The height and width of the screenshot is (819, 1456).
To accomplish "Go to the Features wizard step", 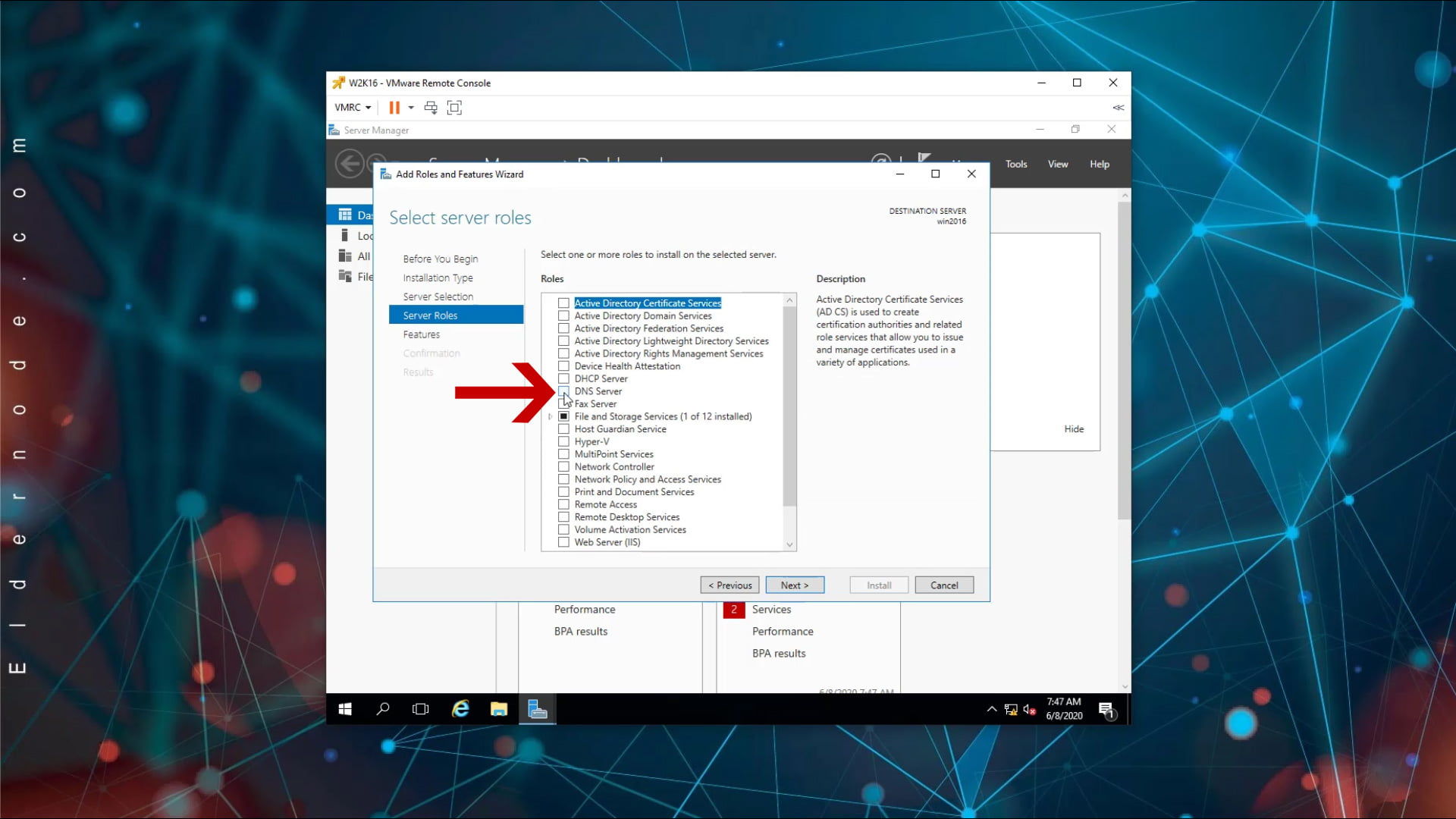I will (421, 334).
